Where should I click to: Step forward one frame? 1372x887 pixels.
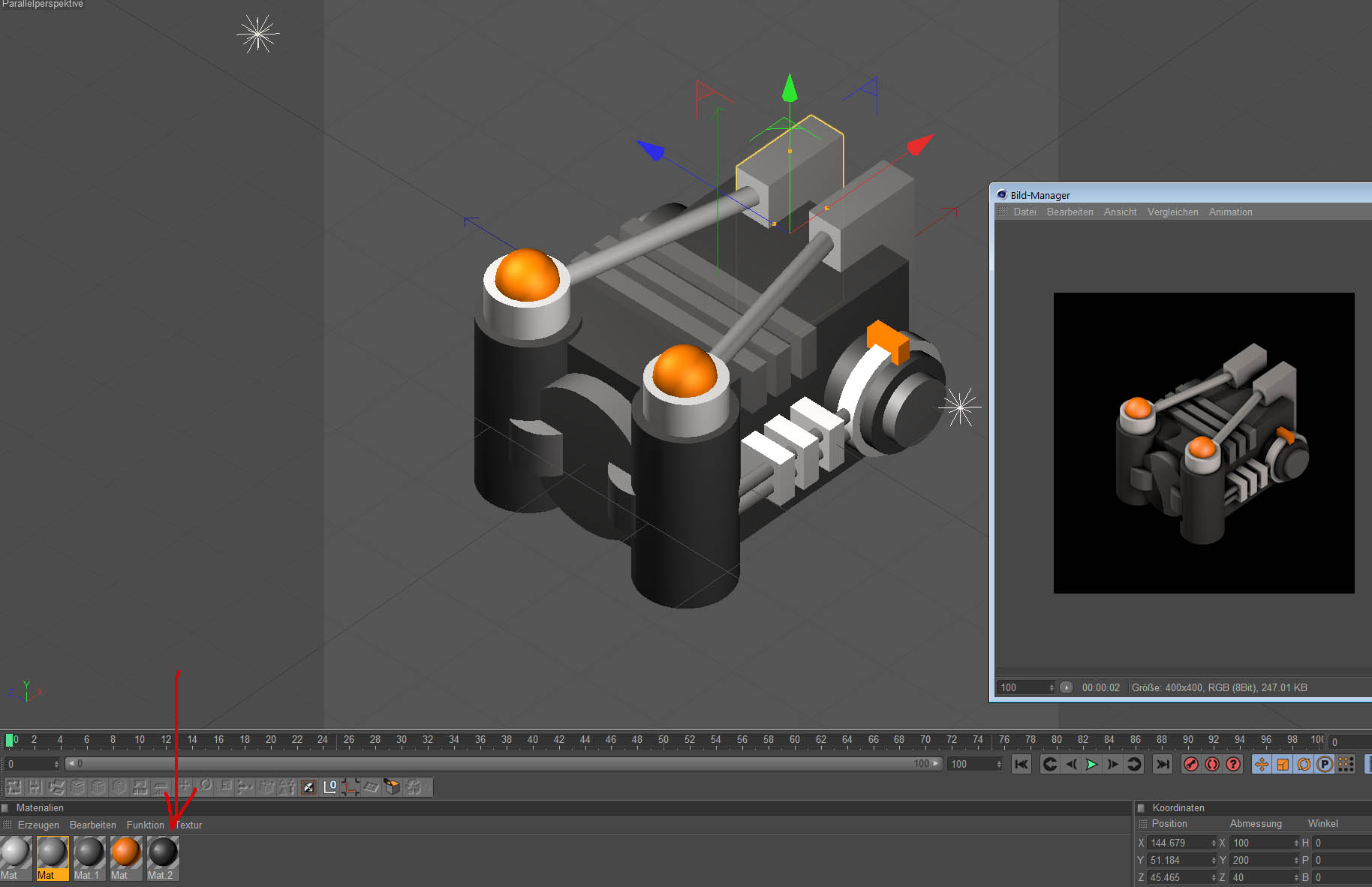tap(1113, 764)
